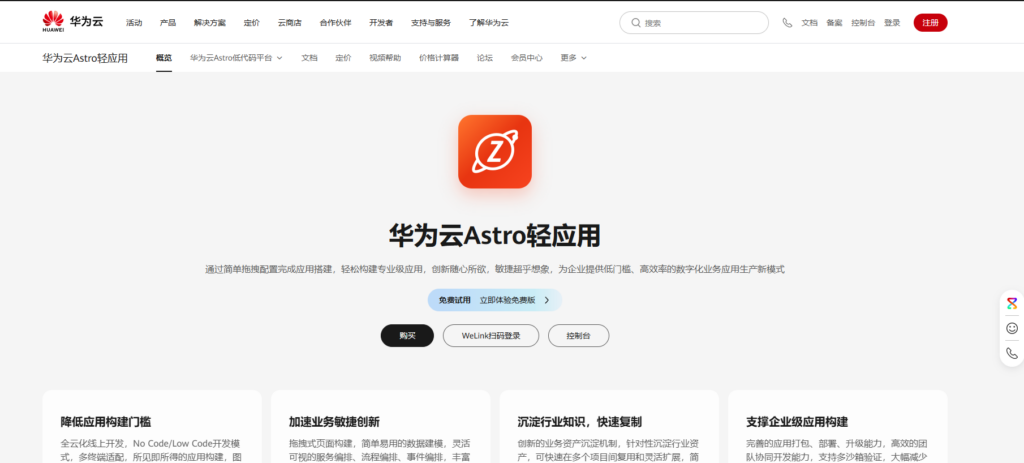
Task: Click the phone contact icon on floating sidebar
Action: coord(1012,353)
